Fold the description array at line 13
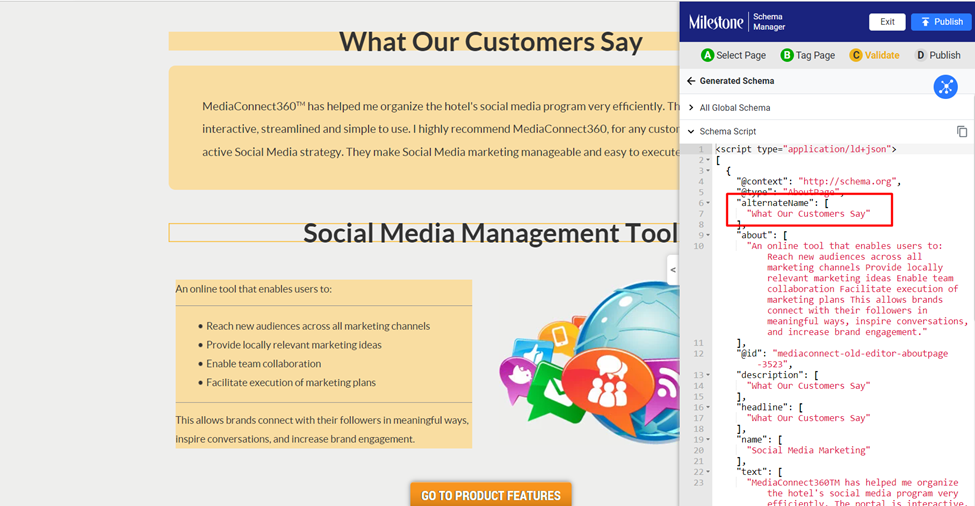Screen dimensions: 975x506 [708, 375]
